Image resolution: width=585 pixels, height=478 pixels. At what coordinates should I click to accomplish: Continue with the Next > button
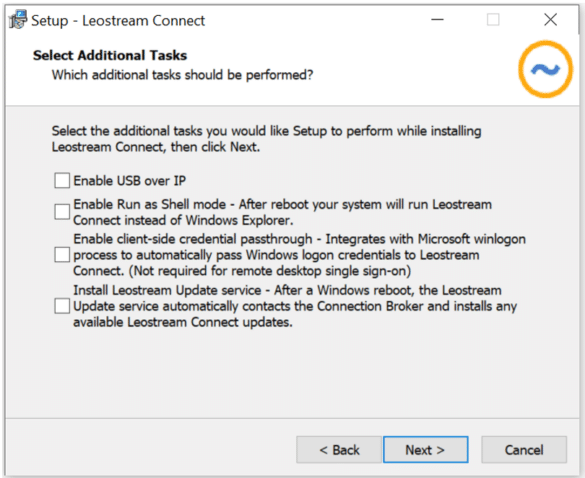(x=426, y=450)
